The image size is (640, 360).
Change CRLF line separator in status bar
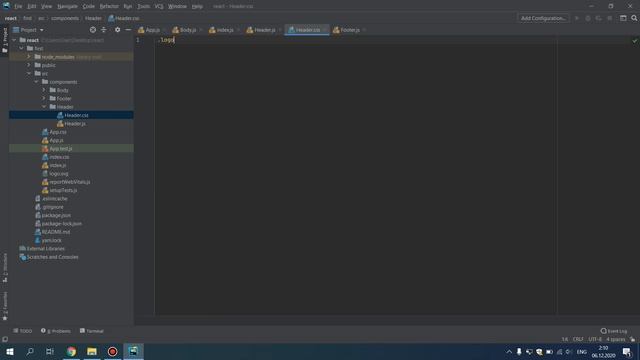[578, 339]
